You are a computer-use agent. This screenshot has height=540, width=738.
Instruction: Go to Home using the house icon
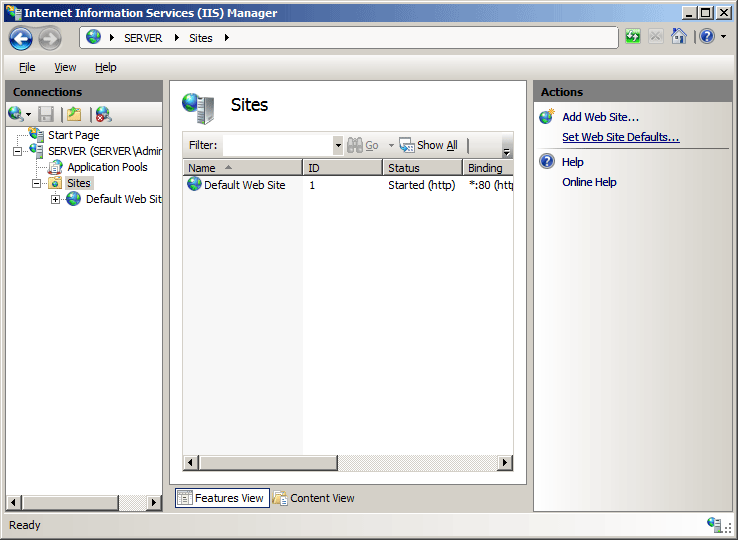pos(679,37)
